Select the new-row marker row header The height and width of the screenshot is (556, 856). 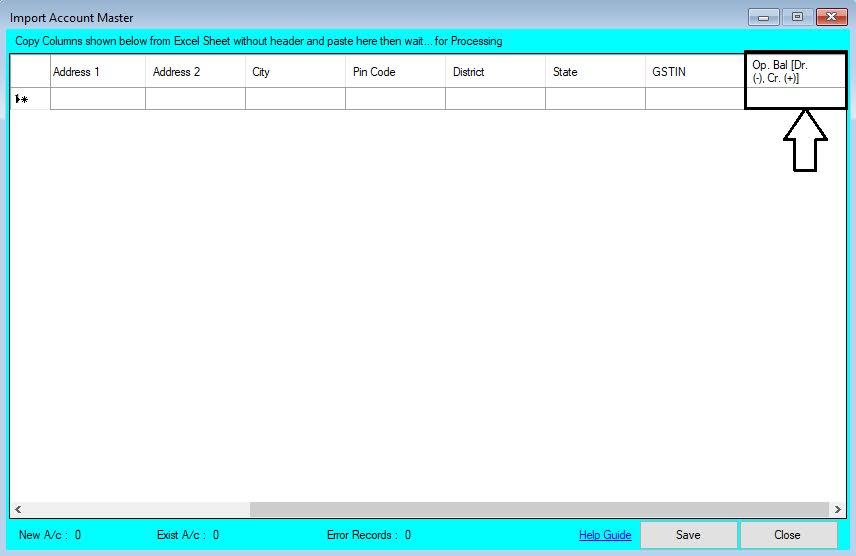coord(30,99)
